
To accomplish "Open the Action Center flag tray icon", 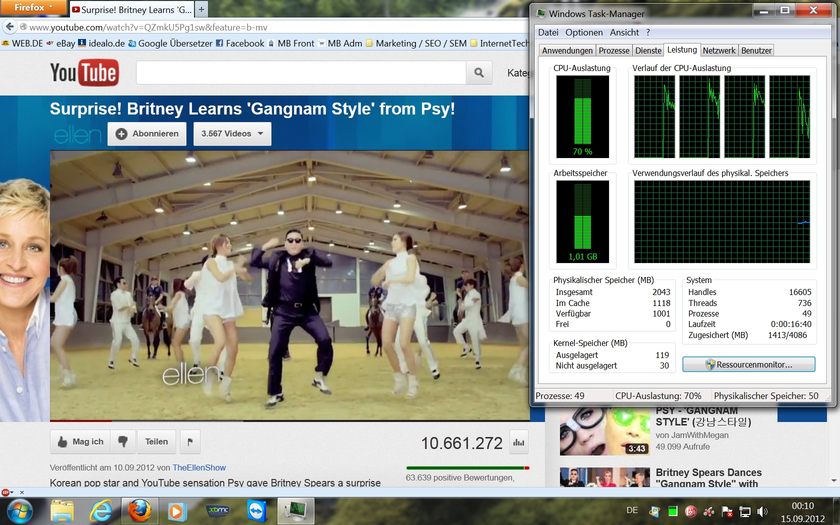I will click(x=727, y=512).
